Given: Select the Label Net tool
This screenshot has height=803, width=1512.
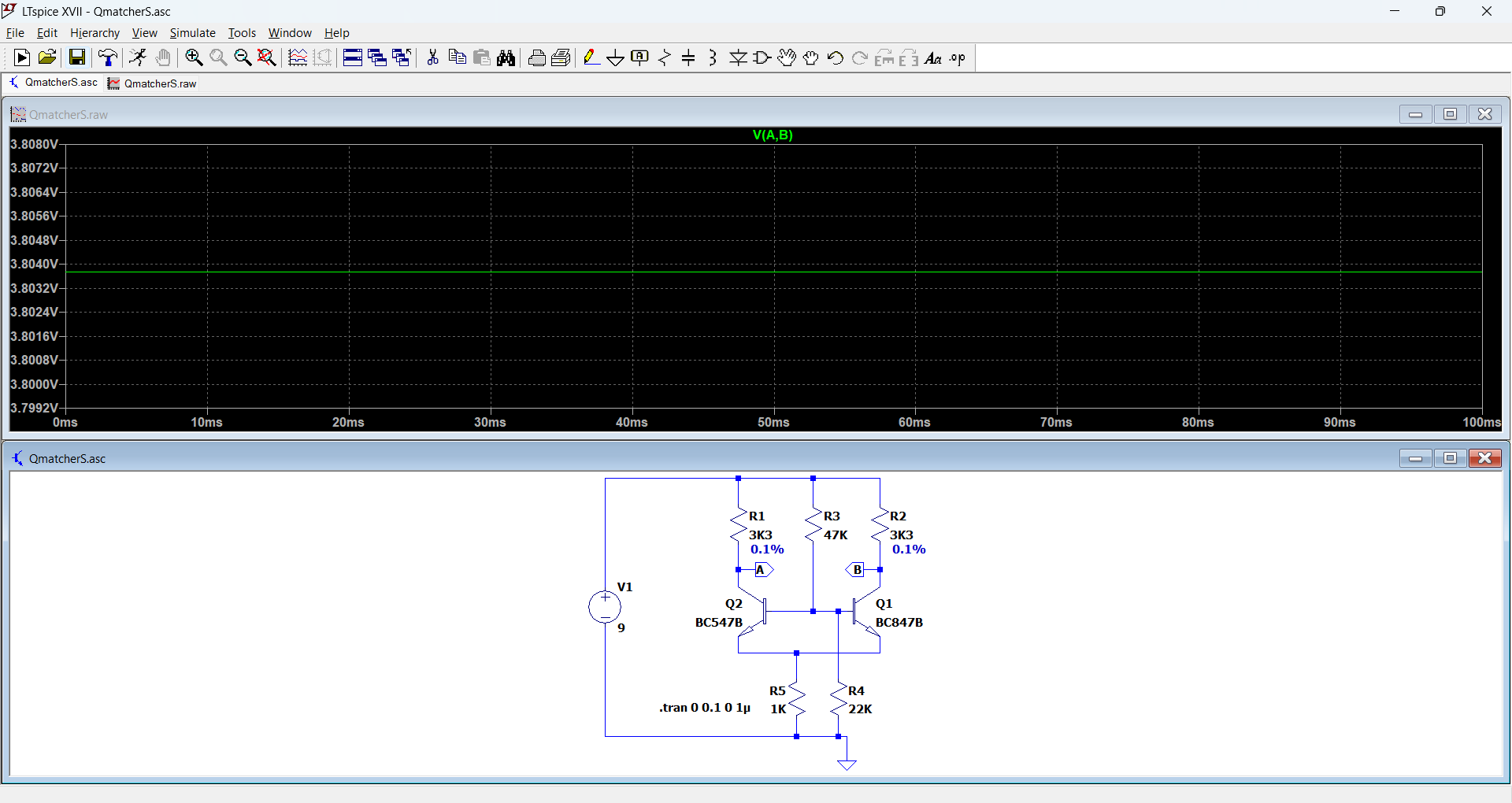Looking at the screenshot, I should tap(640, 57).
